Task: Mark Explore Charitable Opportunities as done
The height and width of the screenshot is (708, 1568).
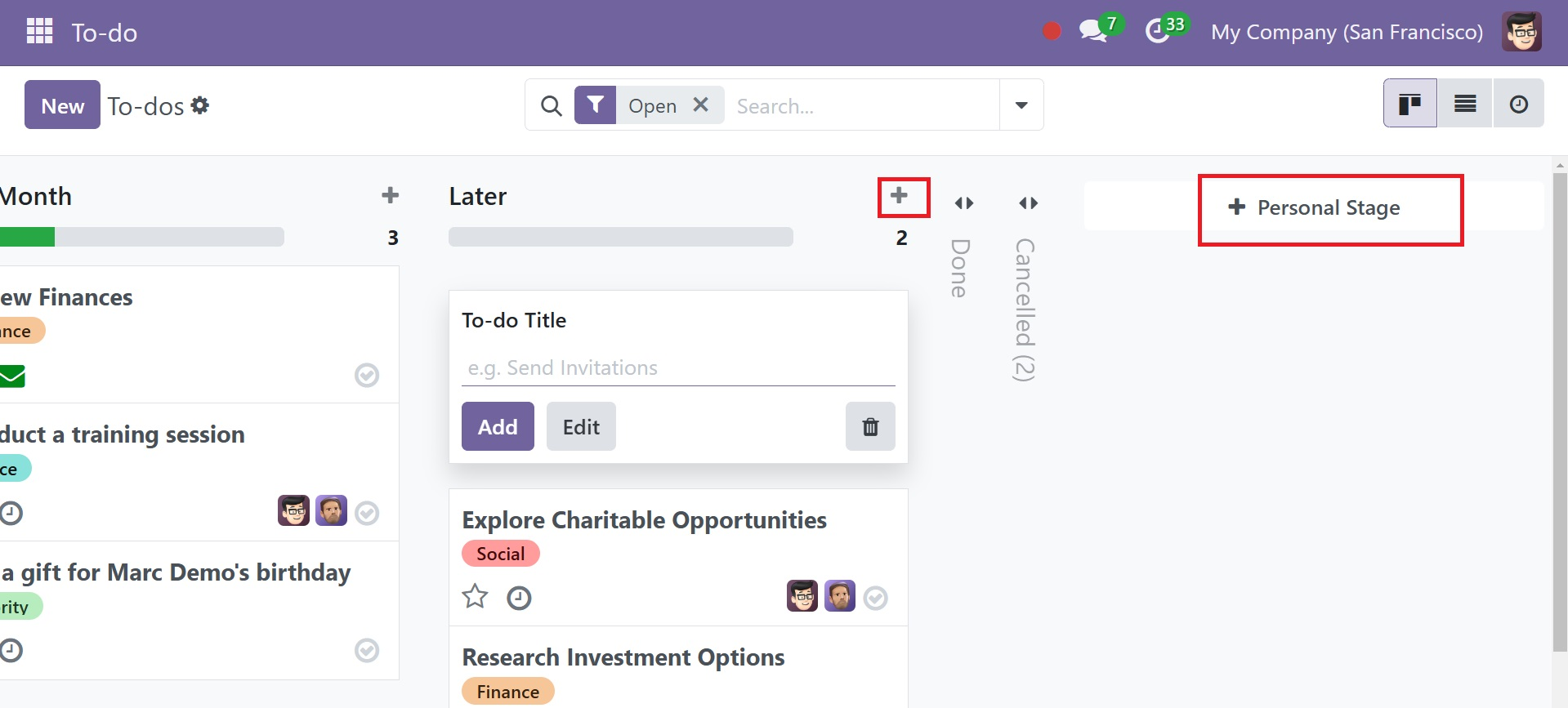Action: 875,598
